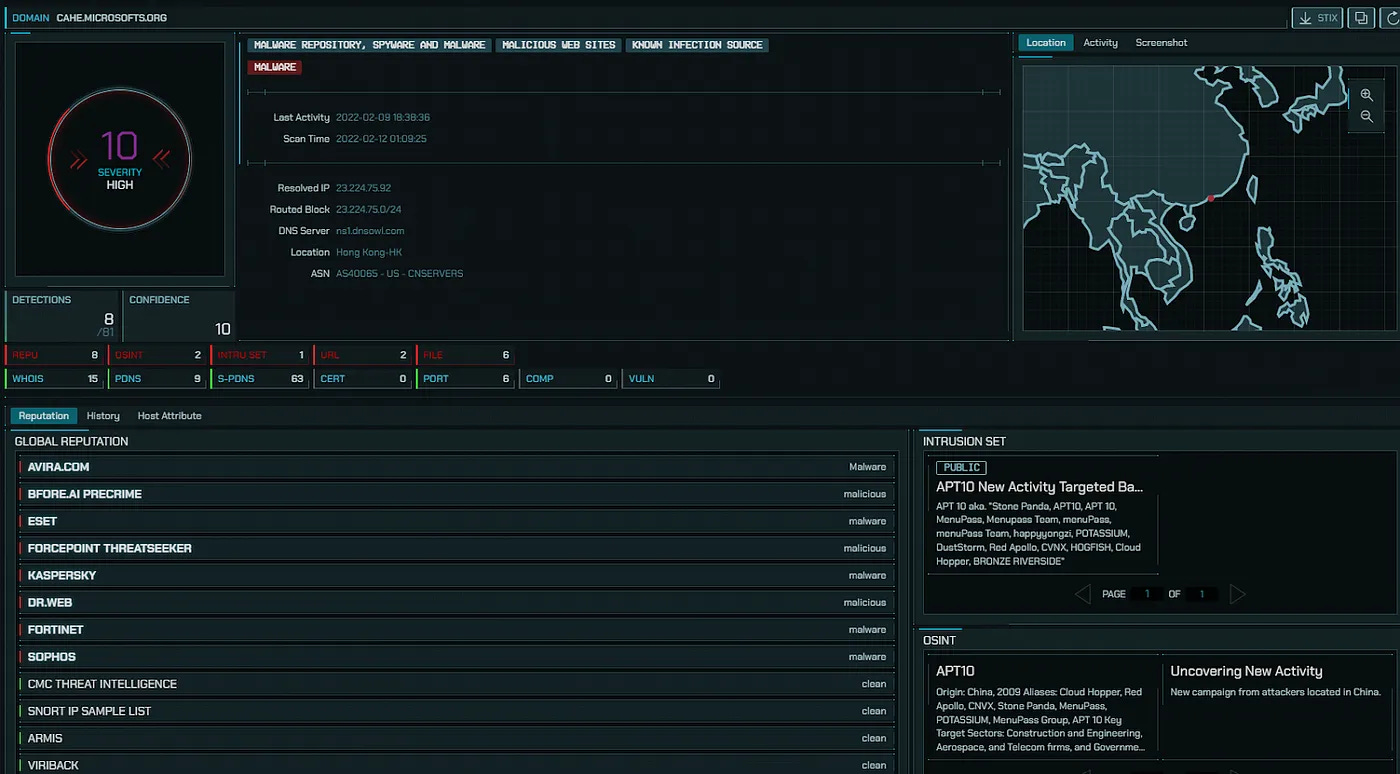This screenshot has height=774, width=1400.
Task: Click the URL 2 counter
Action: (362, 355)
